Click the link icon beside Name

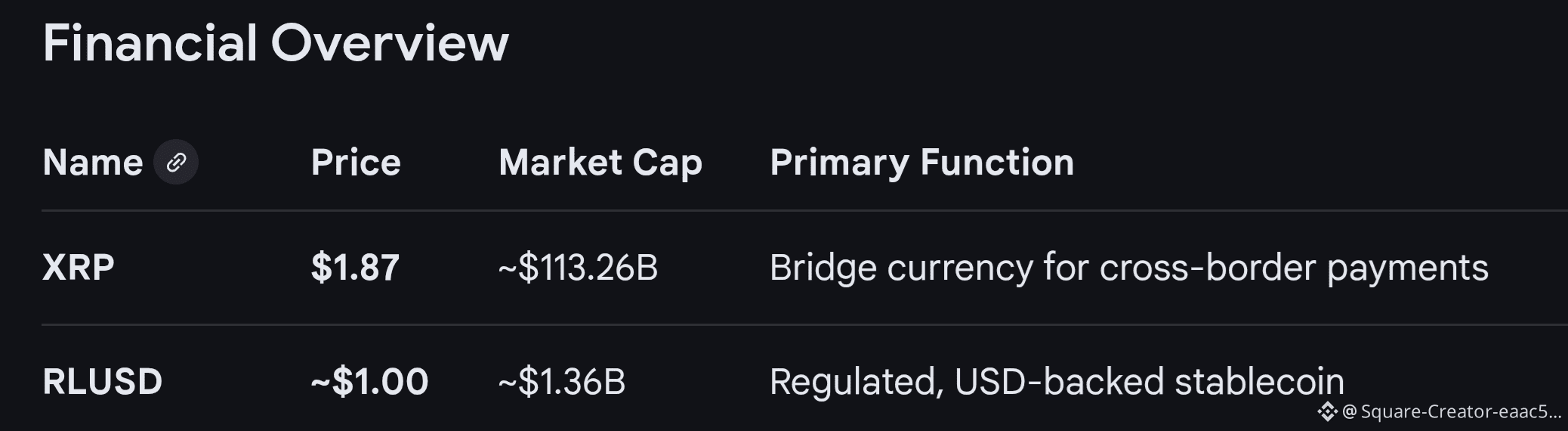(176, 162)
